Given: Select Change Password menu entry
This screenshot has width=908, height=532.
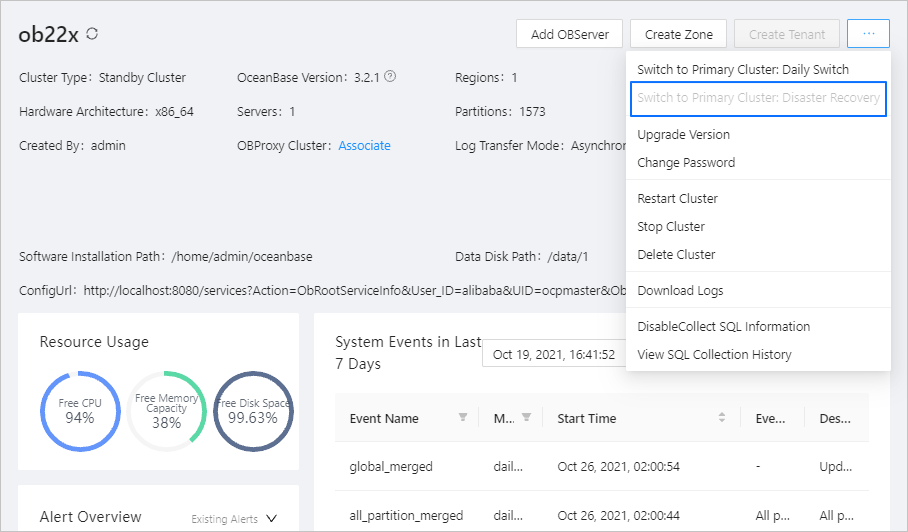Looking at the screenshot, I should [x=686, y=163].
